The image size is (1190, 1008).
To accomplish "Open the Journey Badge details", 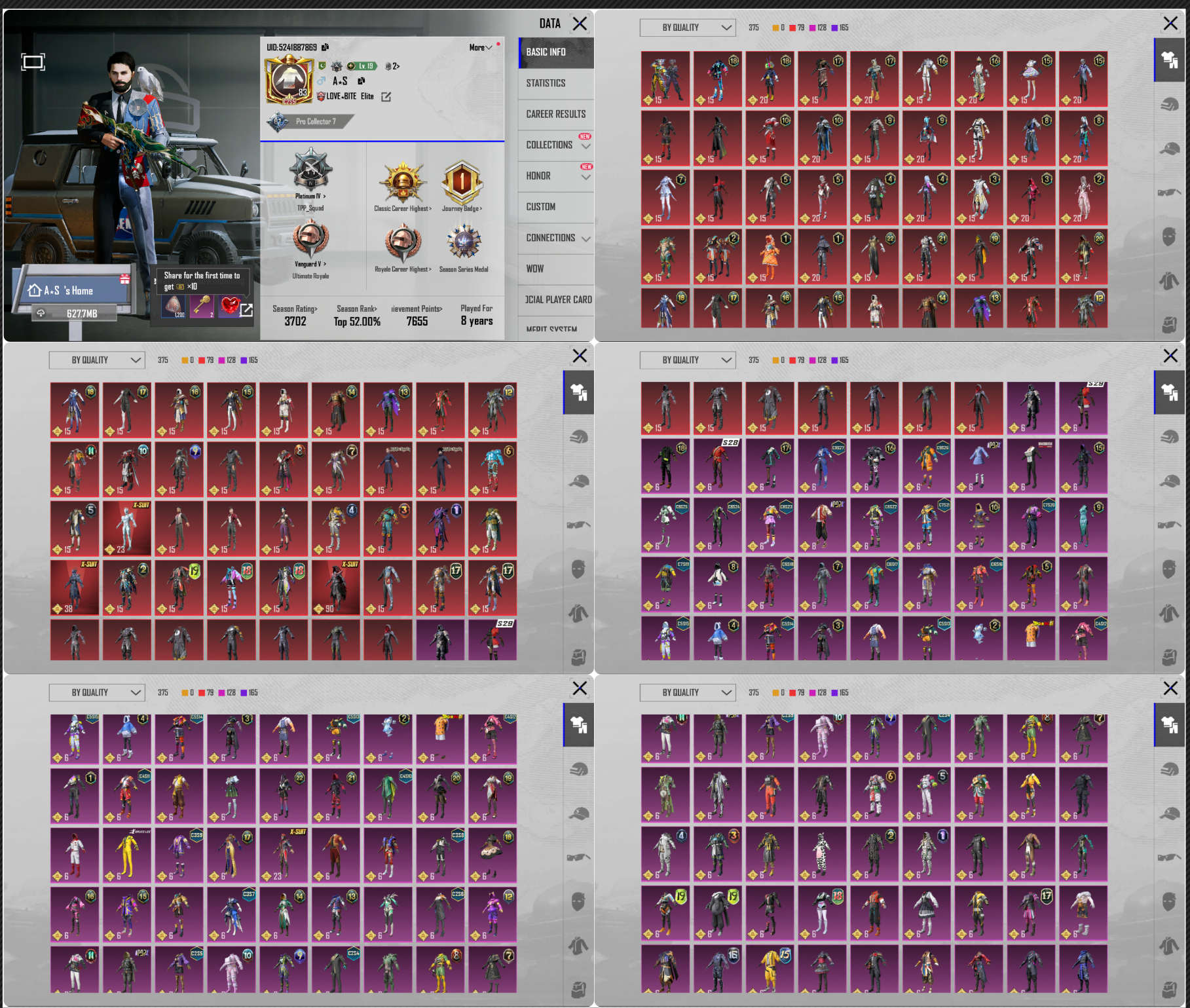I will (462, 185).
